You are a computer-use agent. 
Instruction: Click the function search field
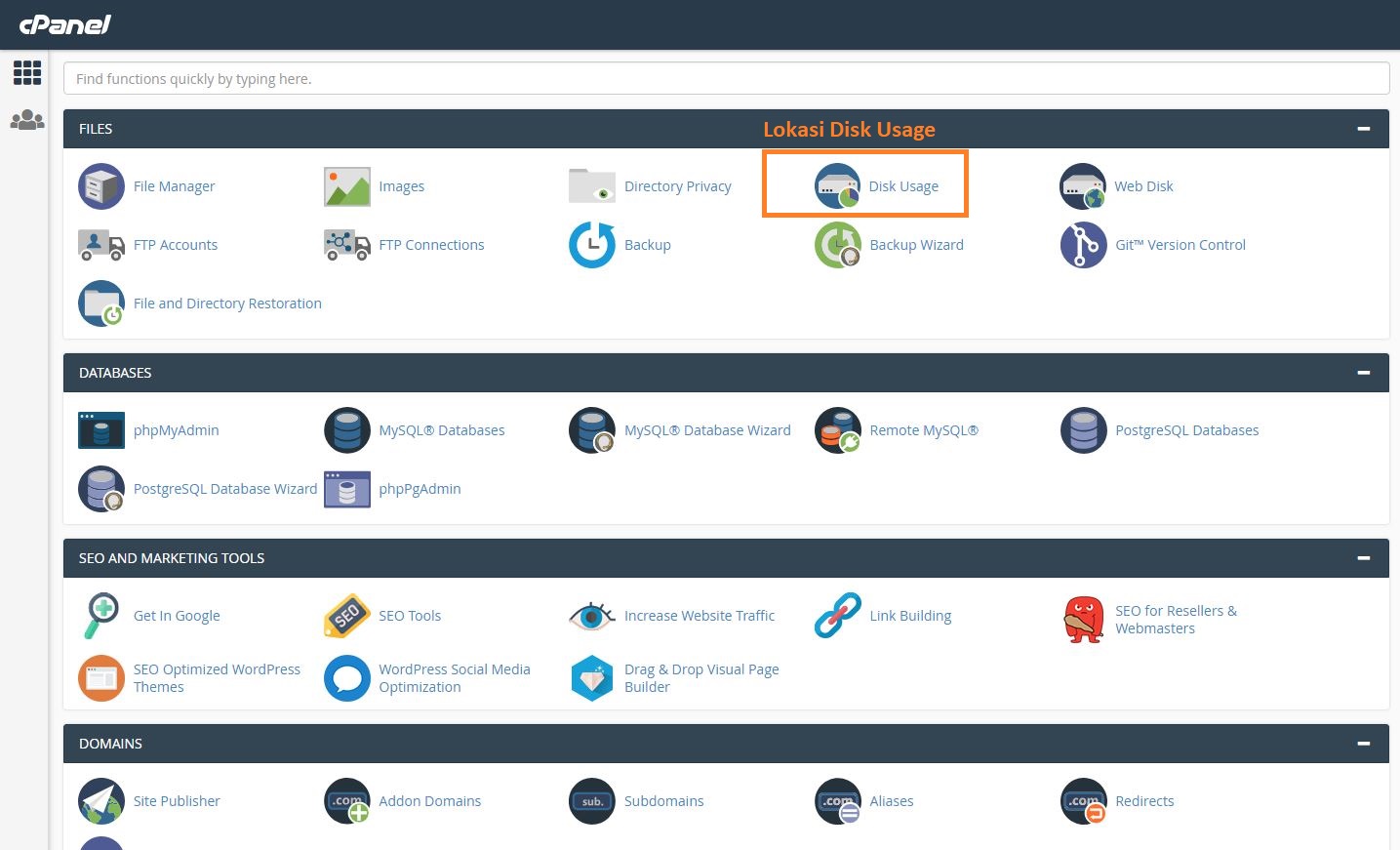[726, 78]
